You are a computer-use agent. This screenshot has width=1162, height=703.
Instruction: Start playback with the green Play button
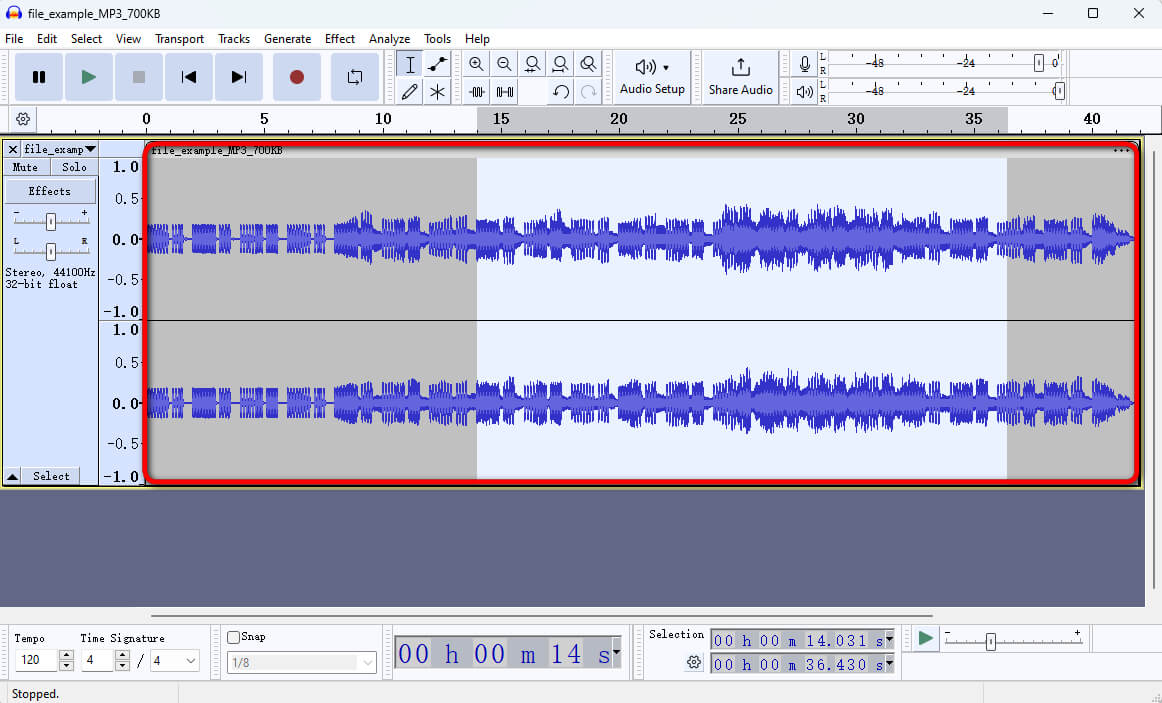[89, 77]
